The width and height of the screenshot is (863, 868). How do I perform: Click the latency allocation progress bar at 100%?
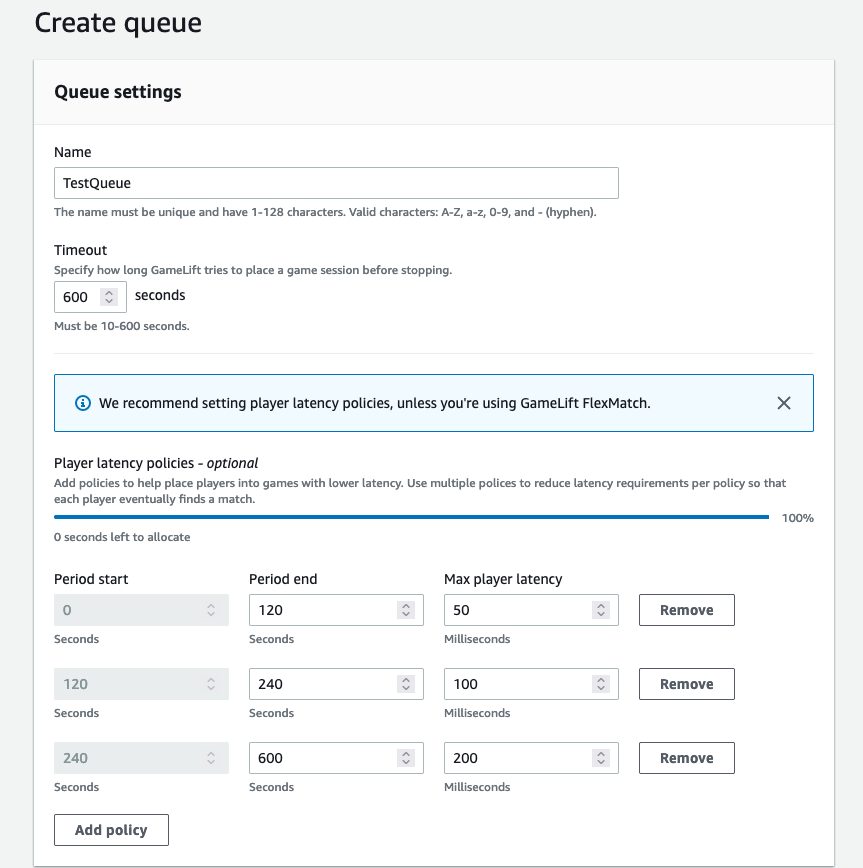411,517
